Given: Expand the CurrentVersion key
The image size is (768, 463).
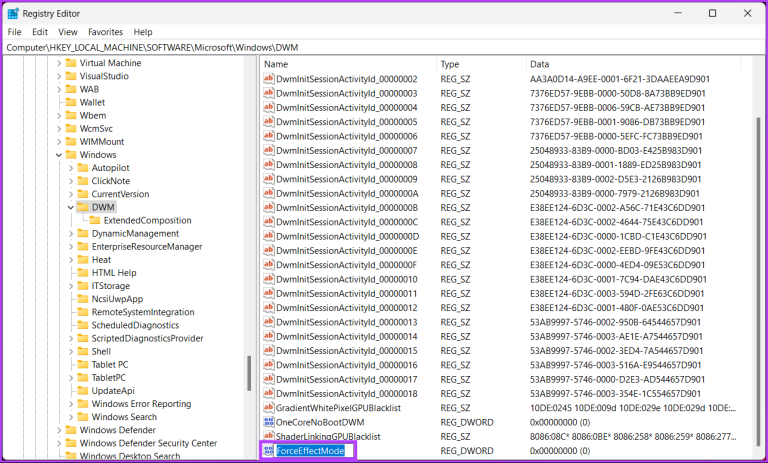Looking at the screenshot, I should pyautogui.click(x=70, y=194).
